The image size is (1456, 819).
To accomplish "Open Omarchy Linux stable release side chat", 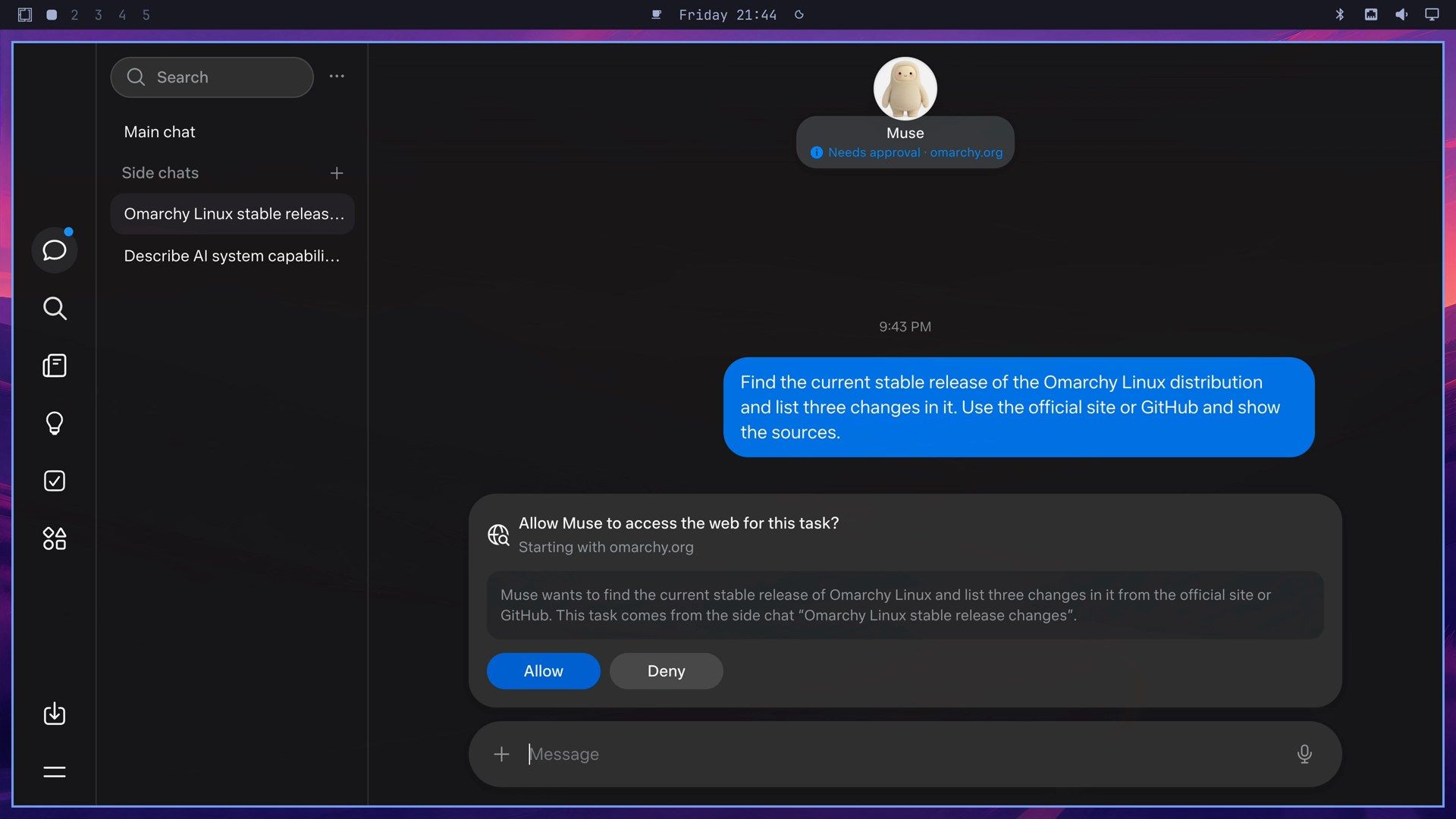I will pos(232,214).
